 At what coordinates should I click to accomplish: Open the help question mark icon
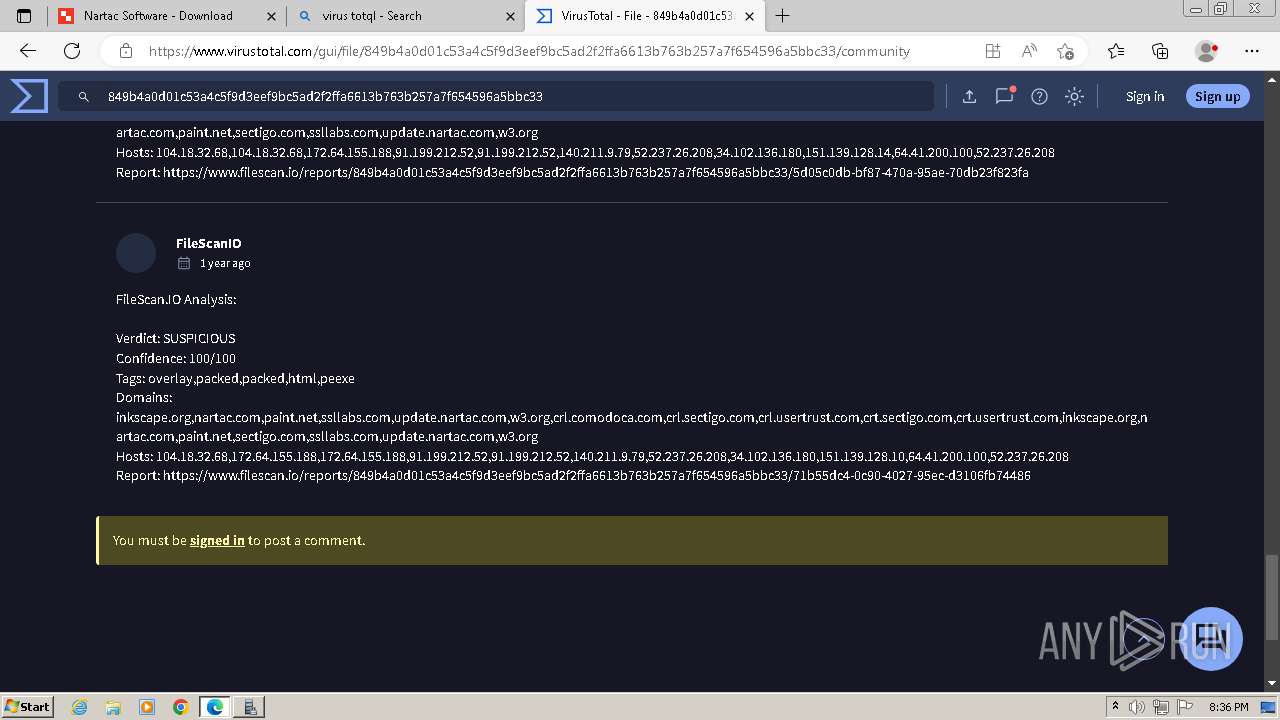click(1039, 96)
